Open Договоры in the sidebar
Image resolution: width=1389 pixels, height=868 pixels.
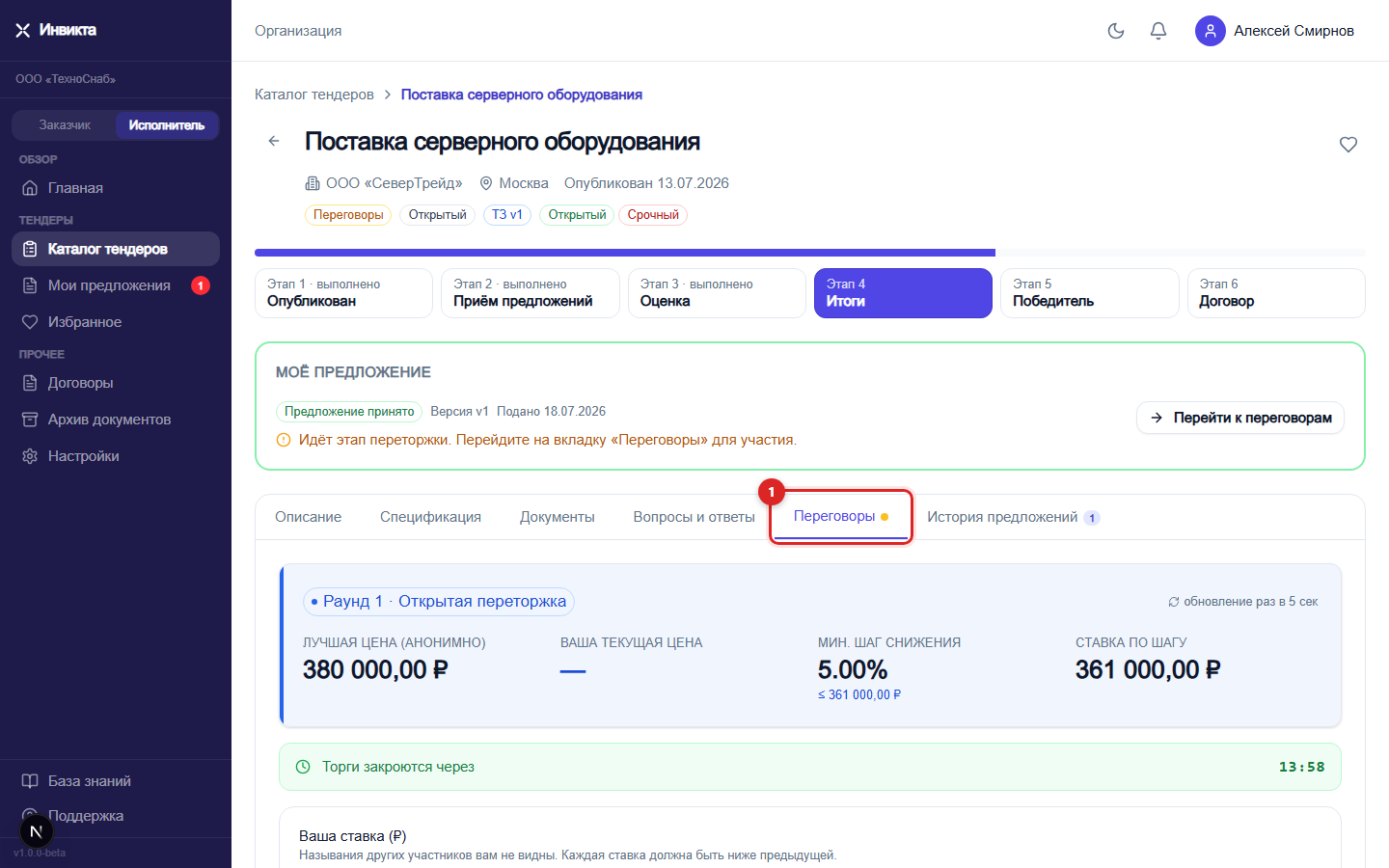tap(116, 383)
